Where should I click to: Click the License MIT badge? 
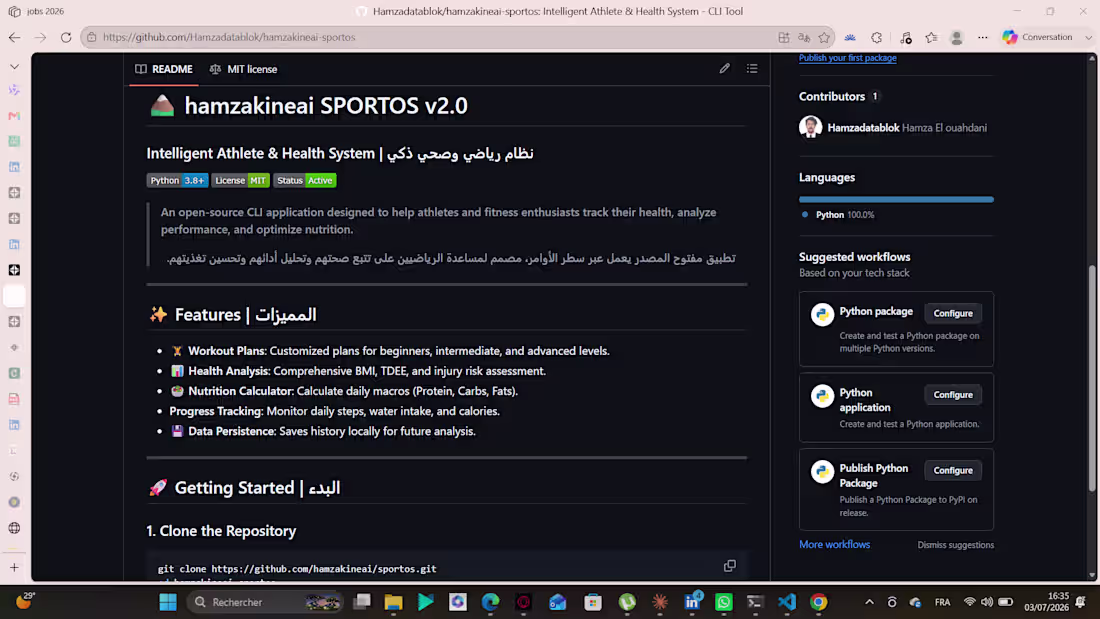click(x=241, y=180)
